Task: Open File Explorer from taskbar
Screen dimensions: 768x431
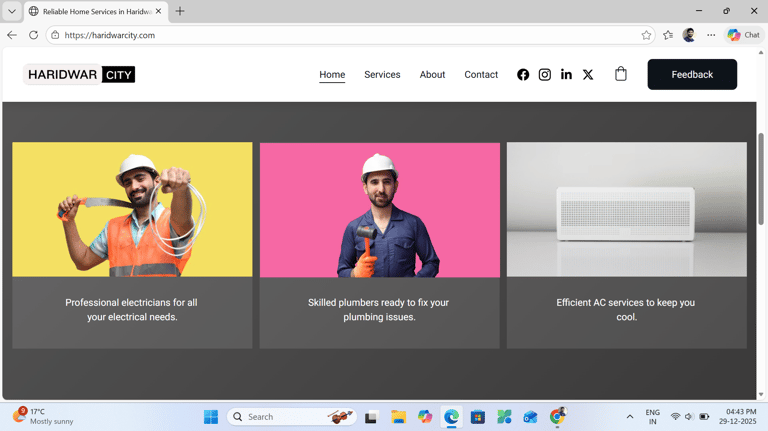Action: coord(399,417)
